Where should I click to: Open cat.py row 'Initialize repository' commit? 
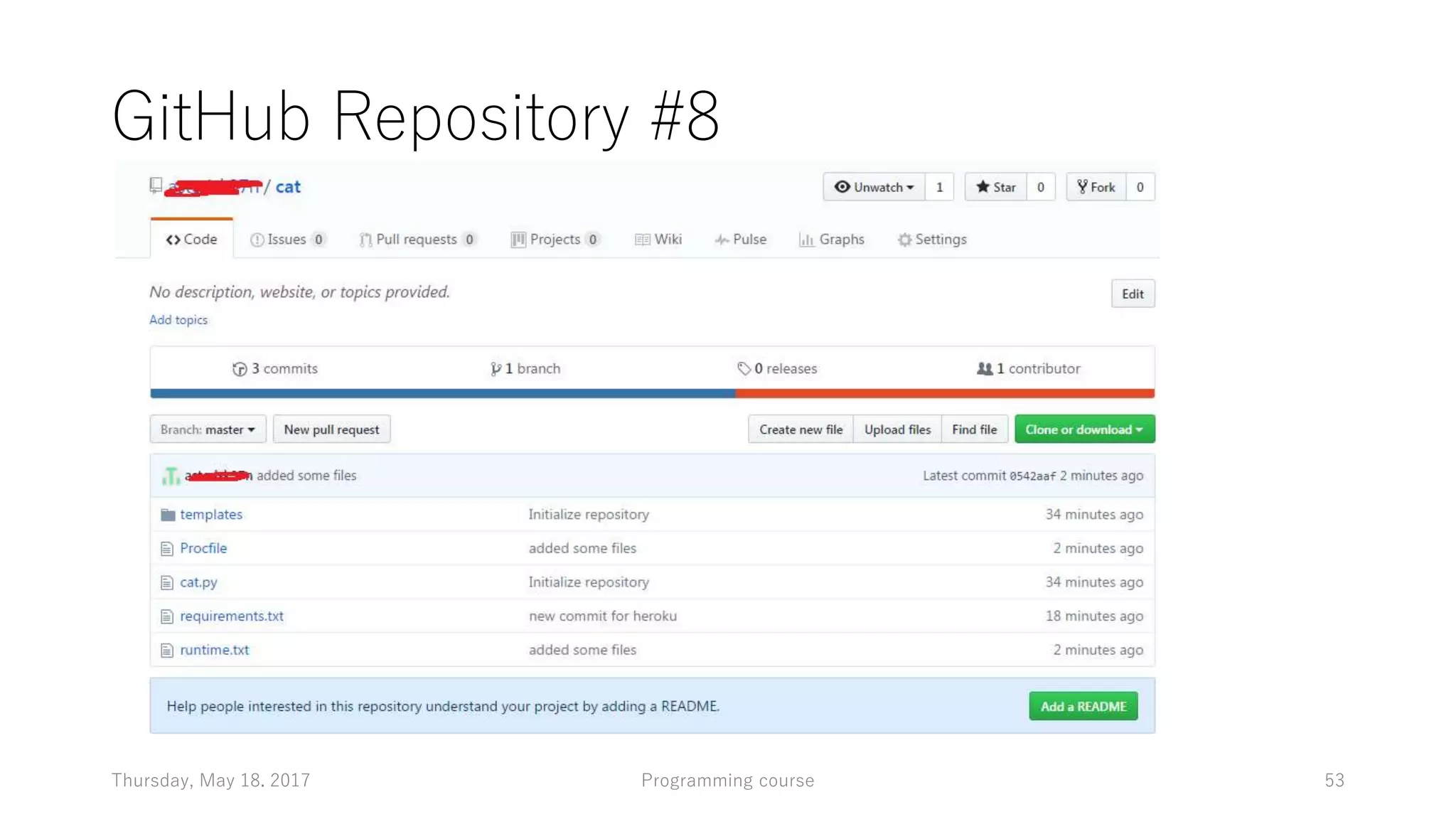pos(589,582)
